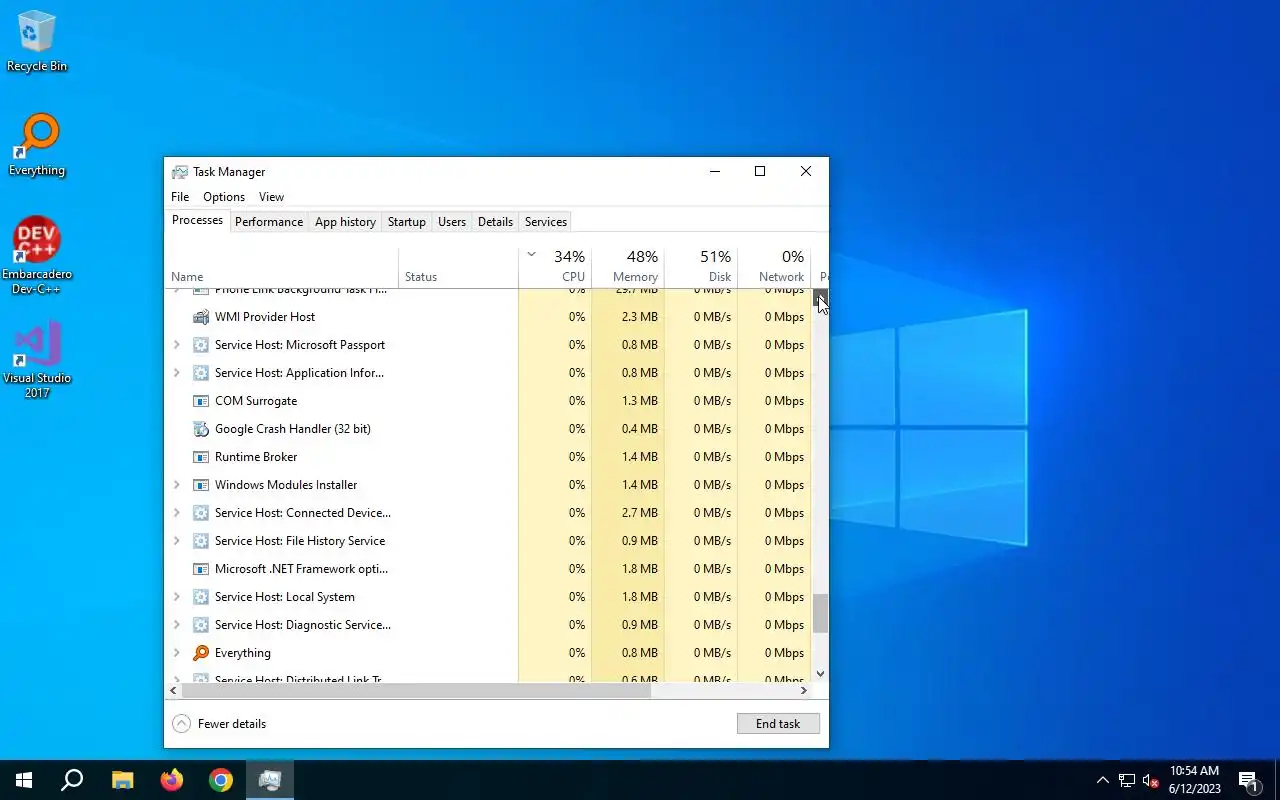Collapse view with Fewer details

coord(219,724)
